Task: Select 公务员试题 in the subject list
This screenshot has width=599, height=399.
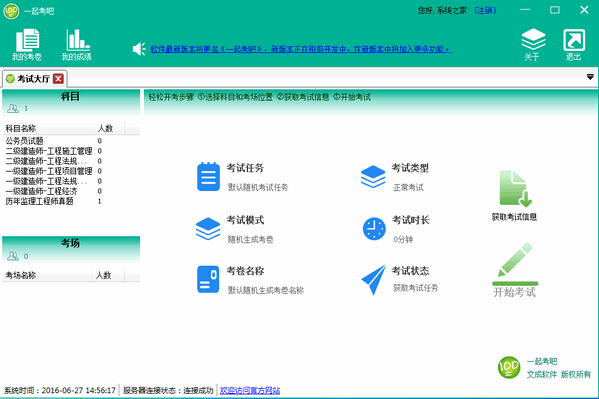Action: (x=53, y=141)
